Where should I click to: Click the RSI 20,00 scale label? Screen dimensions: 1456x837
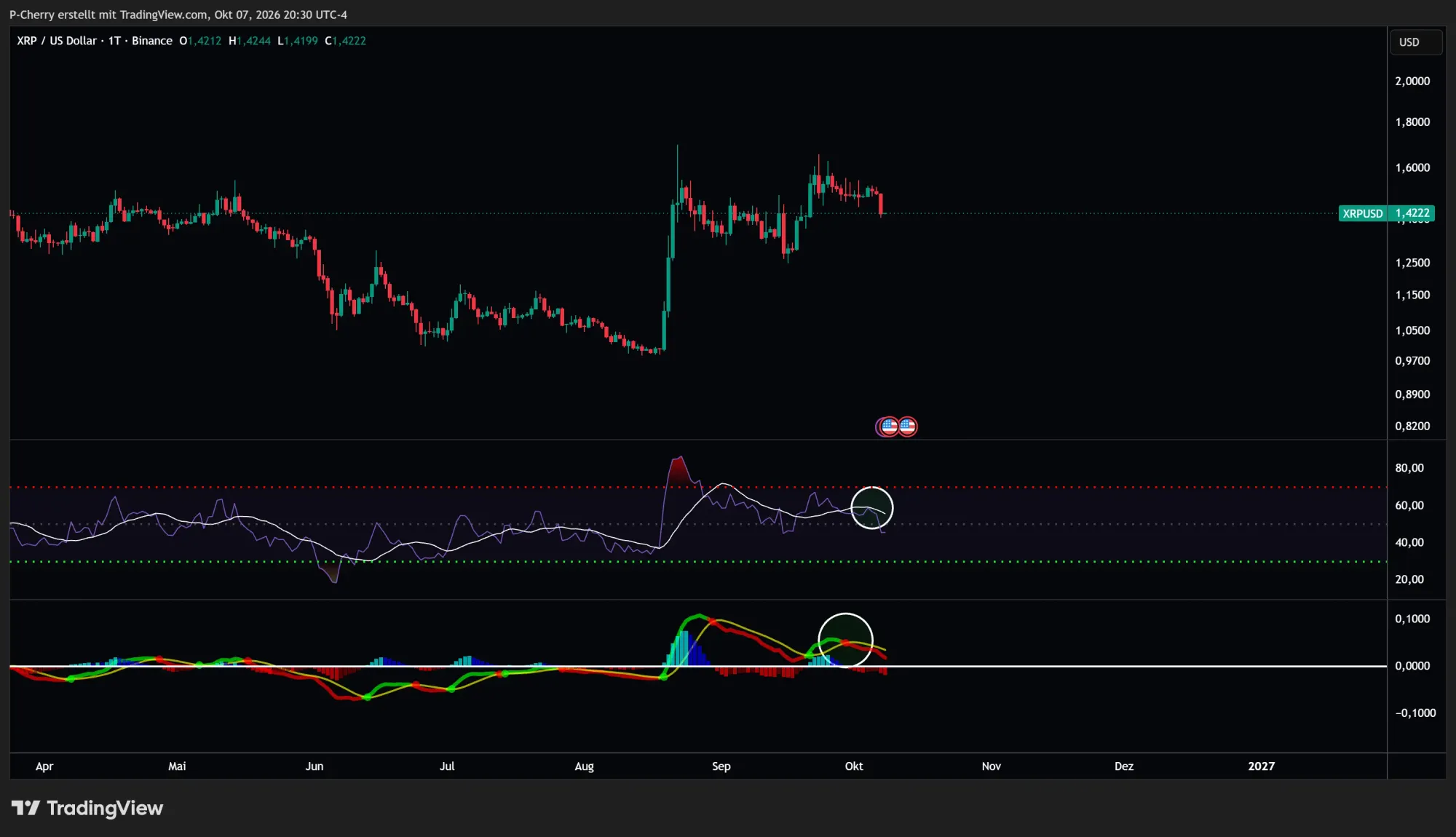(1409, 579)
